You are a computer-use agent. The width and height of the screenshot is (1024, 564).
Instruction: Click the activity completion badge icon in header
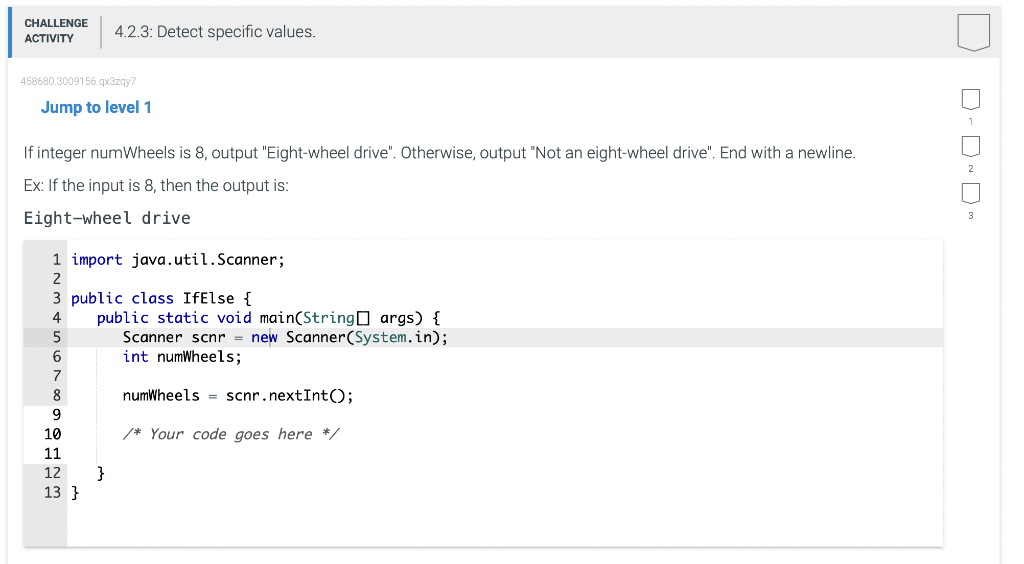tap(973, 32)
